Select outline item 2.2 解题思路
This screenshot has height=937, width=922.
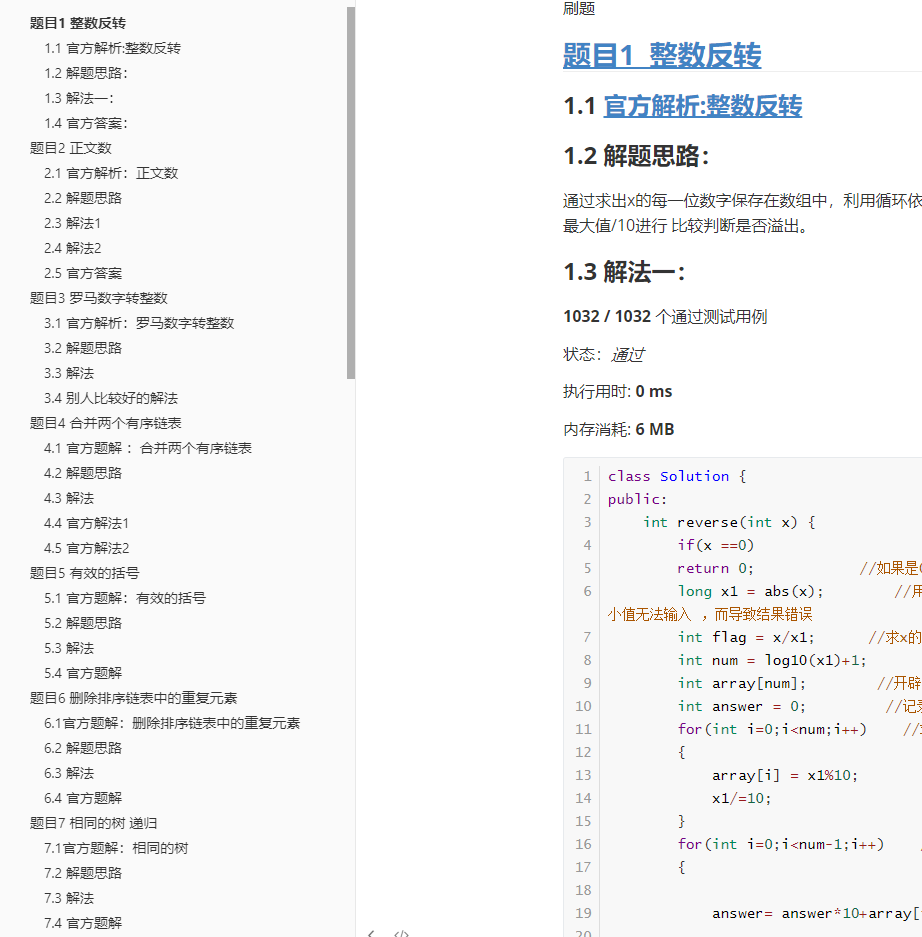(83, 198)
